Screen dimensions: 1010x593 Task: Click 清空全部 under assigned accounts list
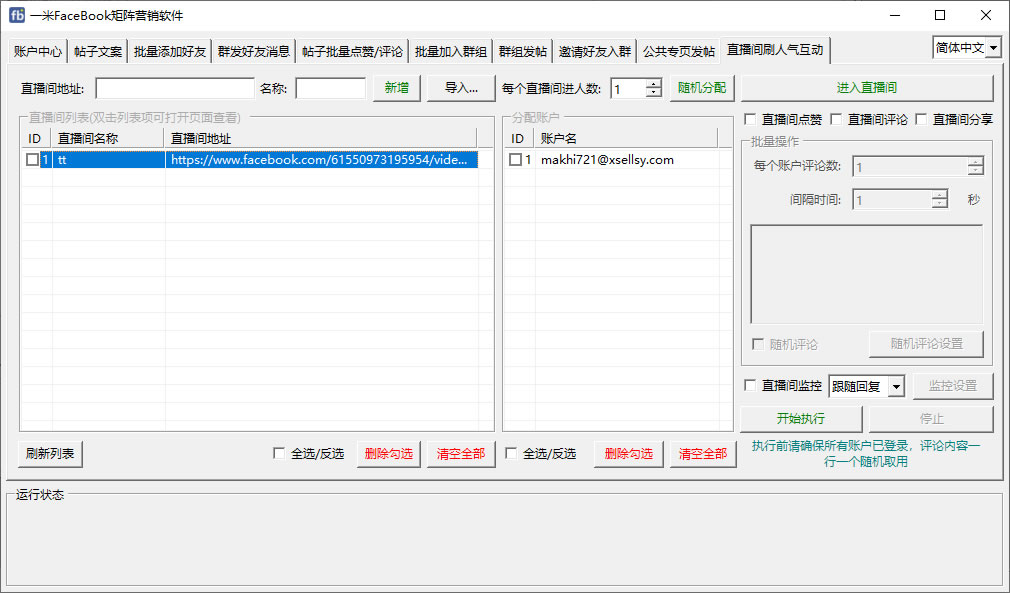tap(703, 454)
